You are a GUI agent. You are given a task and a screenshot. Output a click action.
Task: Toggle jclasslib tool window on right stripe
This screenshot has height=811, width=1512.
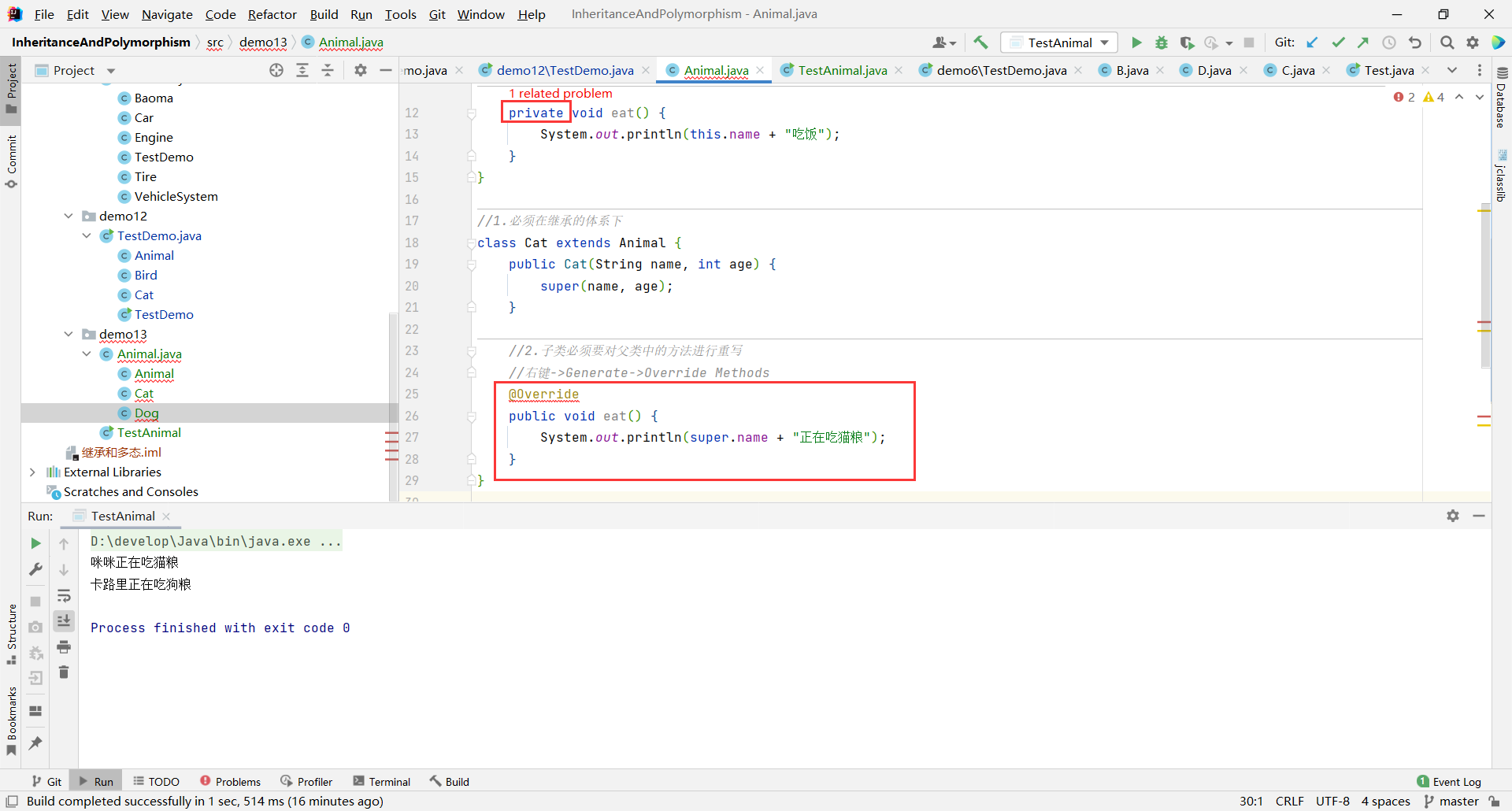point(1501,176)
